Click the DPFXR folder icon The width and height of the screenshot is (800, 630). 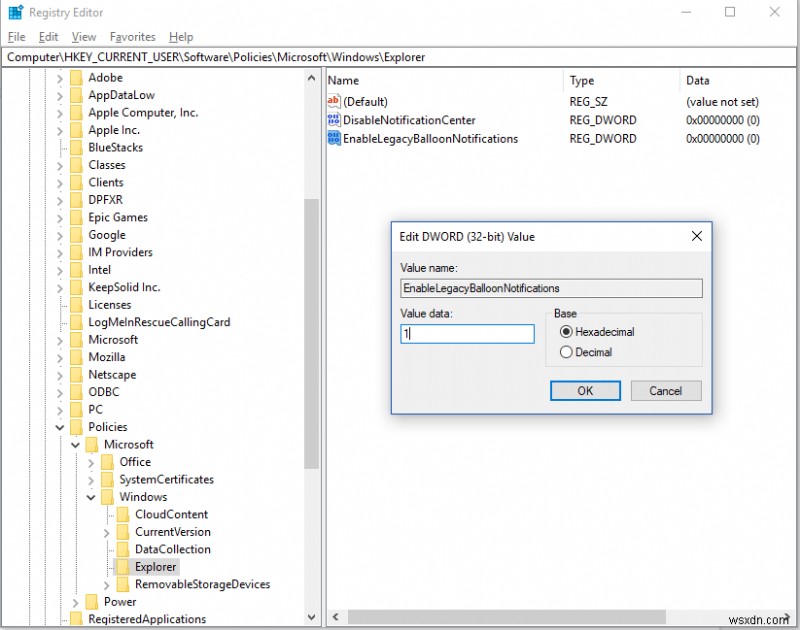76,200
